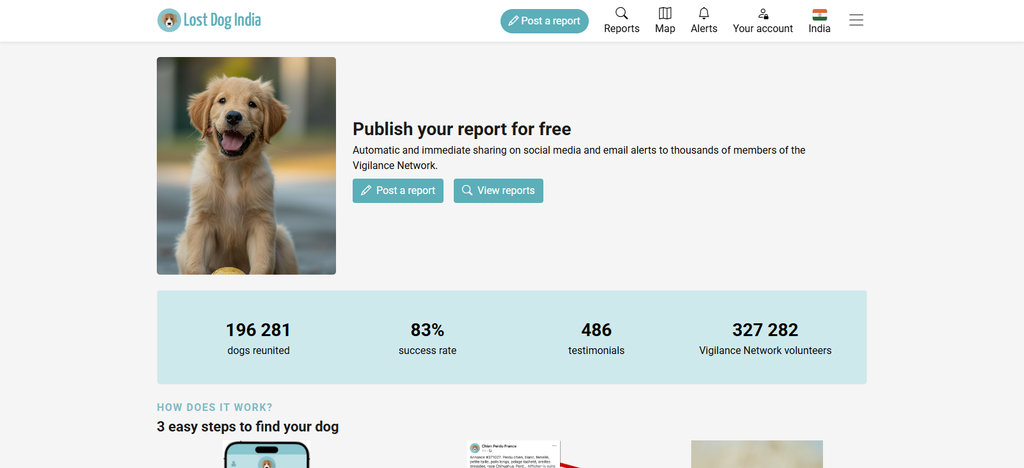Image resolution: width=1024 pixels, height=468 pixels.
Task: Click the social media post step image
Action: pyautogui.click(x=515, y=454)
